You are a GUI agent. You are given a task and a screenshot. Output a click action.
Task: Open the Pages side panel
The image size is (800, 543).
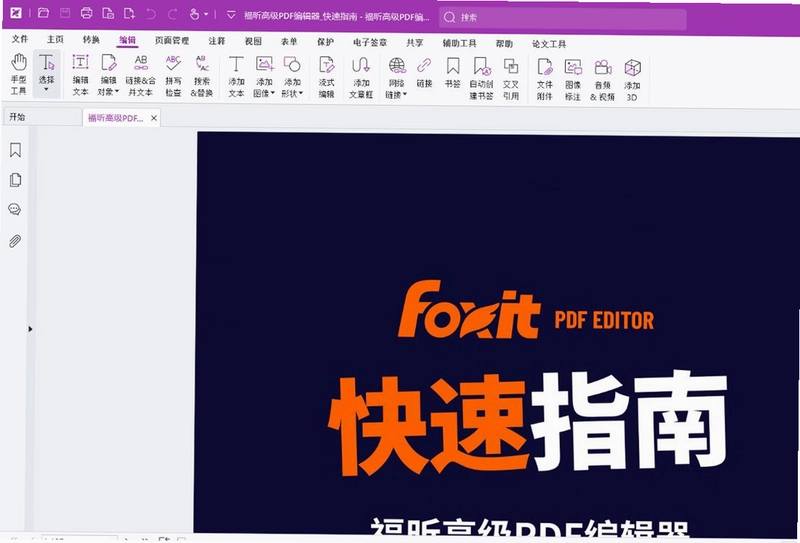point(15,180)
